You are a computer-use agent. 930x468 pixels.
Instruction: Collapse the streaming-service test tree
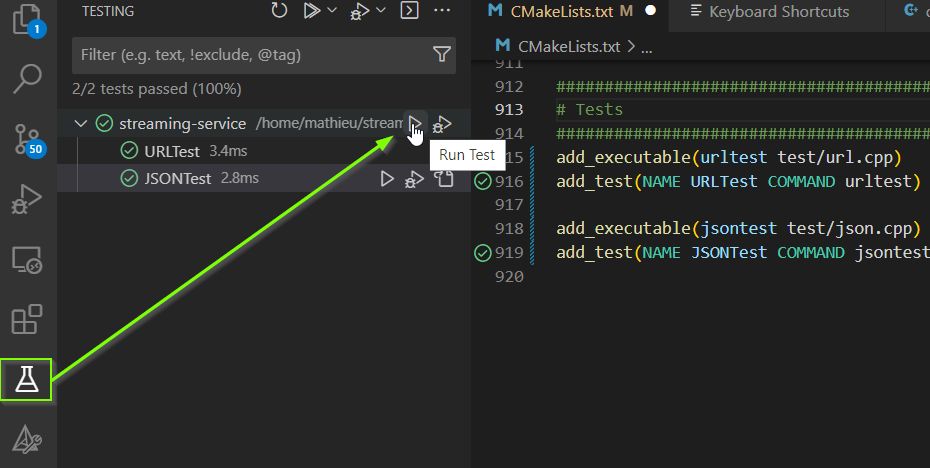pos(81,123)
